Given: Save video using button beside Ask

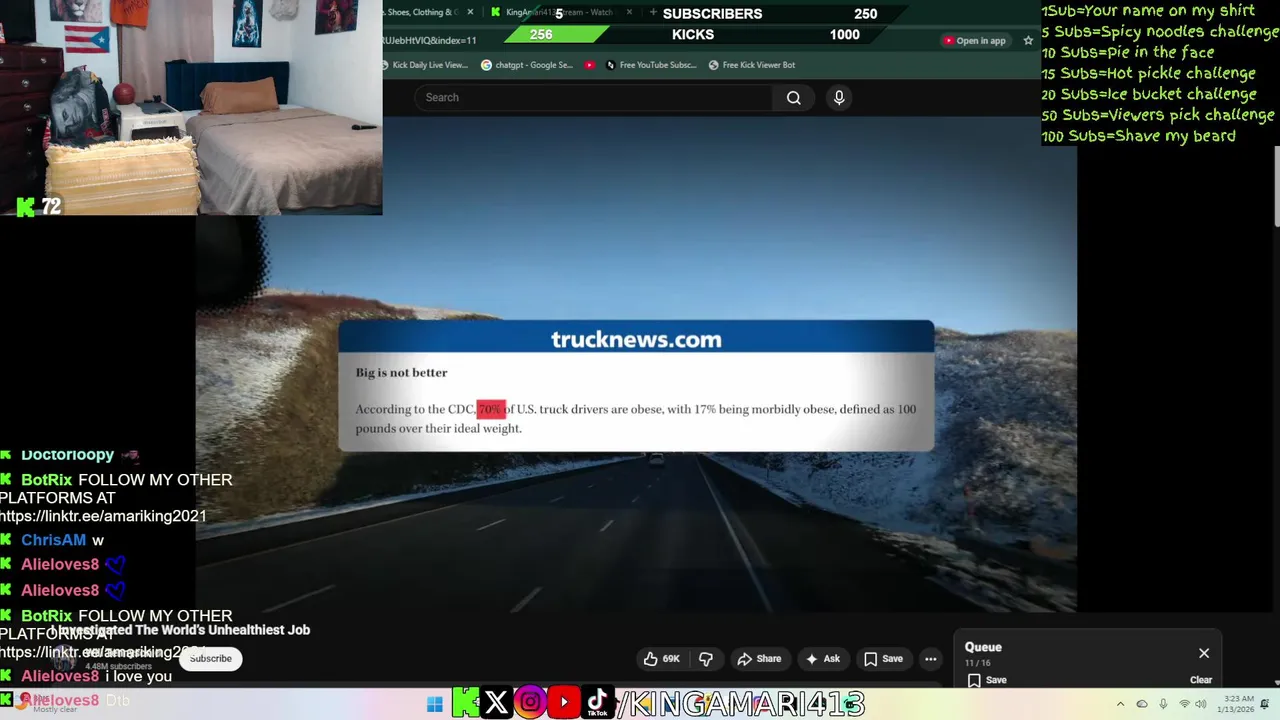Looking at the screenshot, I should click(x=883, y=659).
